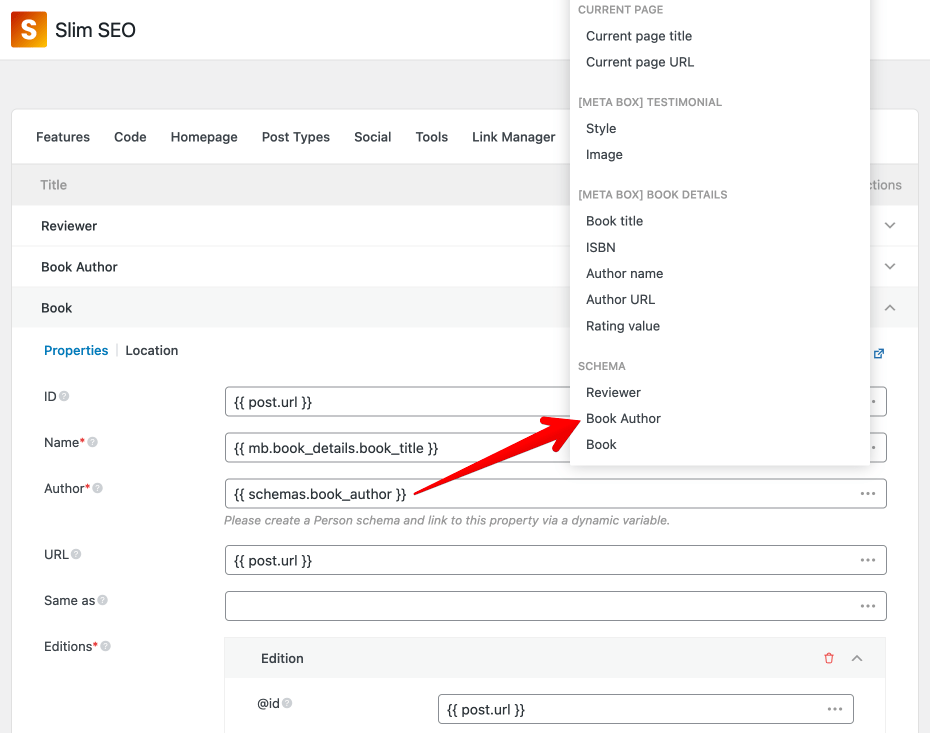Viewport: 930px width, 733px height.
Task: Collapse the Book schema row
Action: tap(890, 308)
